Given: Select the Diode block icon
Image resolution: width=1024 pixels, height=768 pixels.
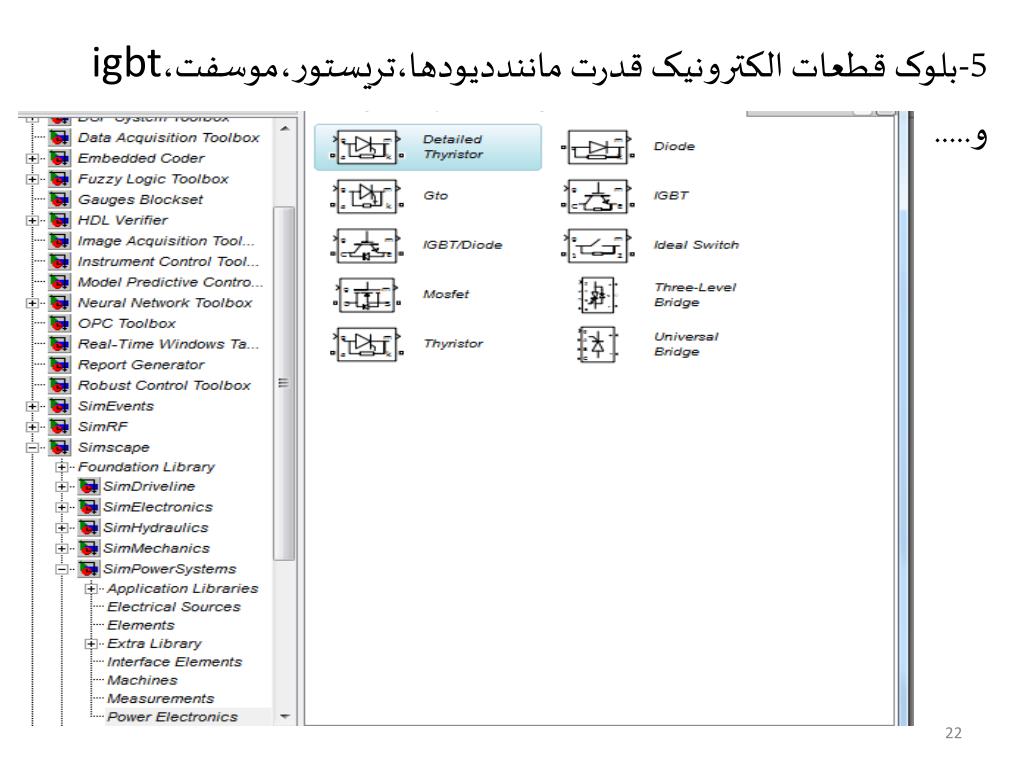Looking at the screenshot, I should 598,147.
